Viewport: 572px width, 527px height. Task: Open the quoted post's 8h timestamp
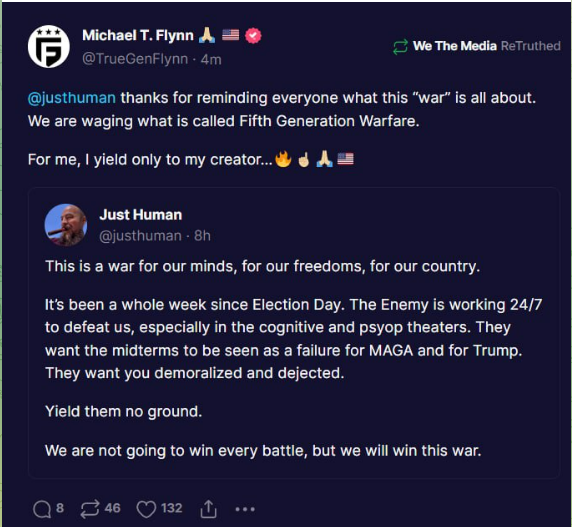coord(202,236)
